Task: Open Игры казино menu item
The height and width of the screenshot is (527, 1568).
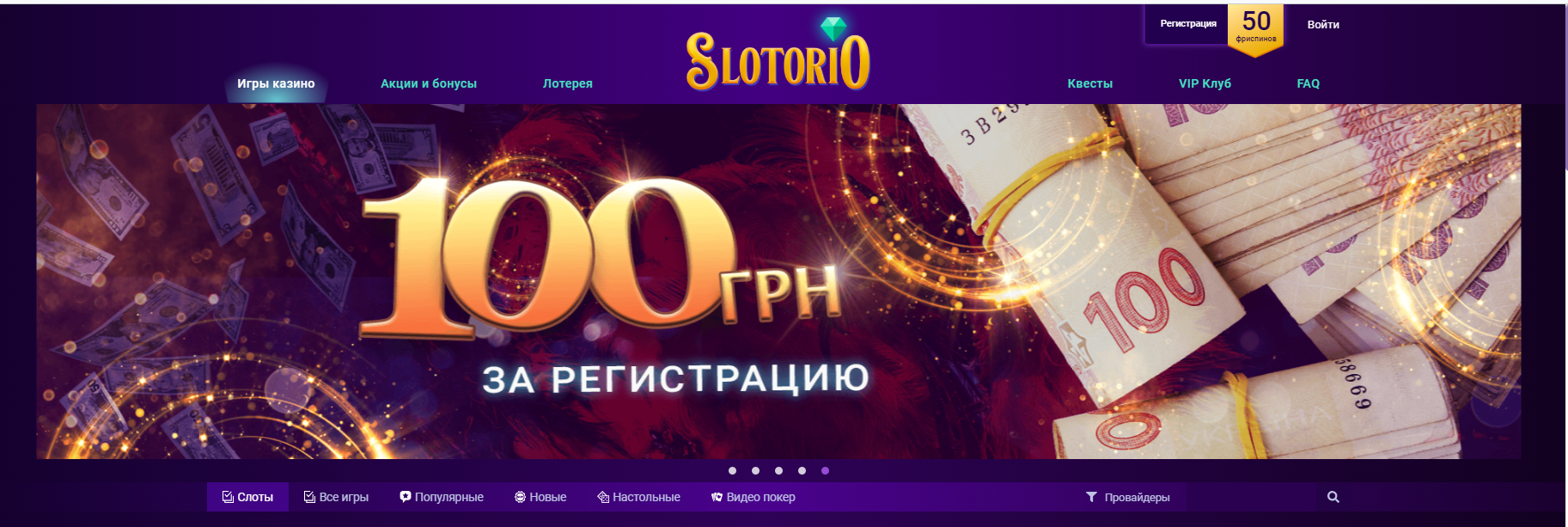Action: point(276,83)
